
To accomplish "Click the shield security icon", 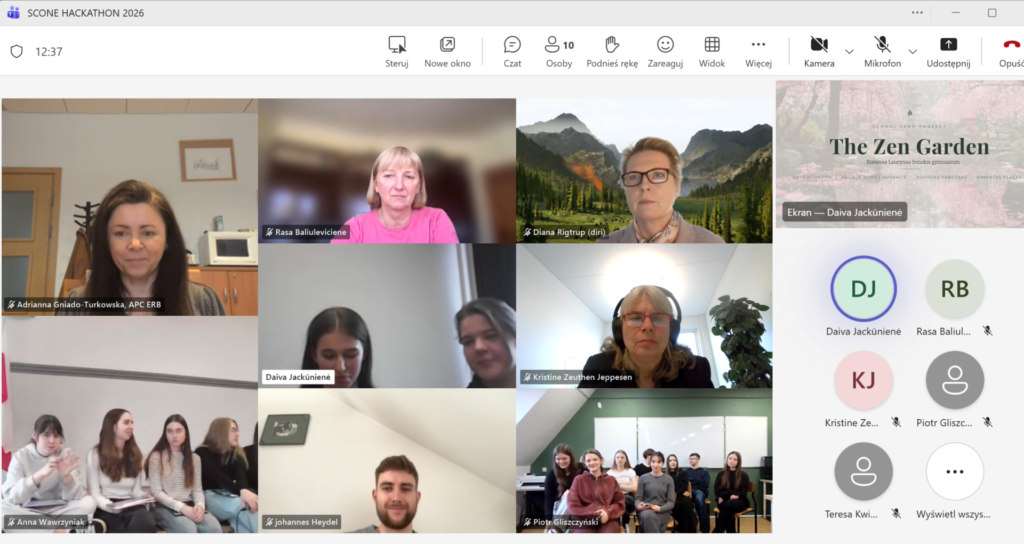I will (x=16, y=51).
